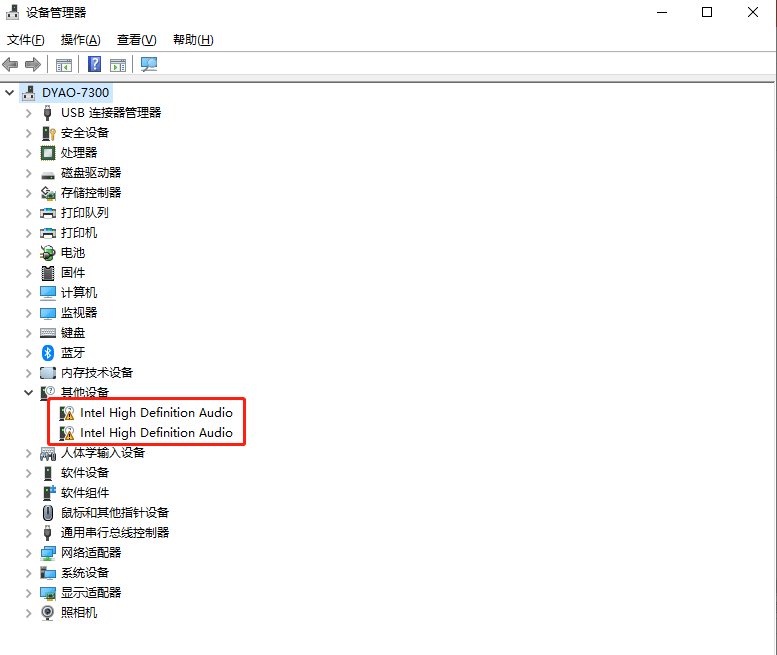Screen dimensions: 777x655
Task: Select the 软件设备 label
Action: pyautogui.click(x=85, y=473)
